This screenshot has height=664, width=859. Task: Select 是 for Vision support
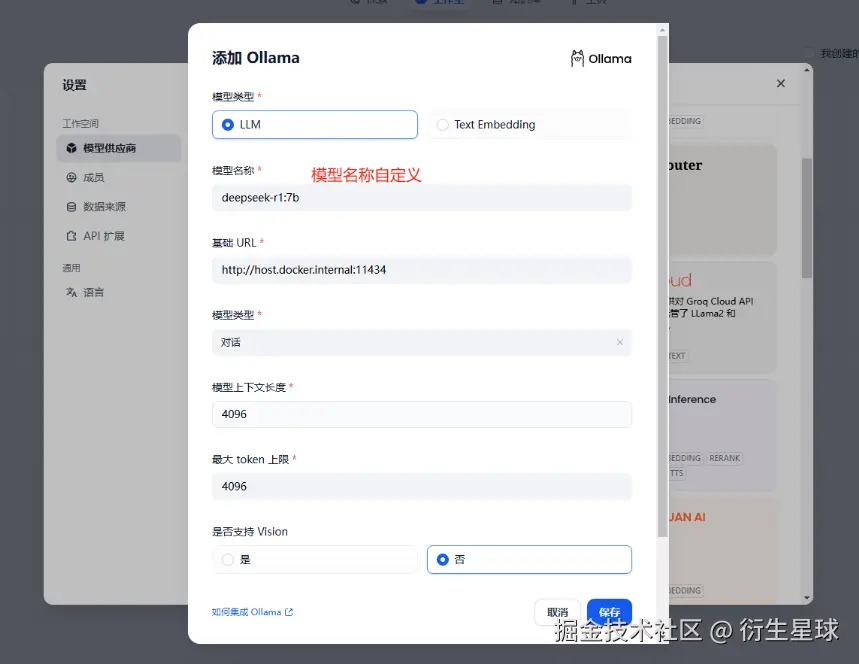[x=314, y=559]
